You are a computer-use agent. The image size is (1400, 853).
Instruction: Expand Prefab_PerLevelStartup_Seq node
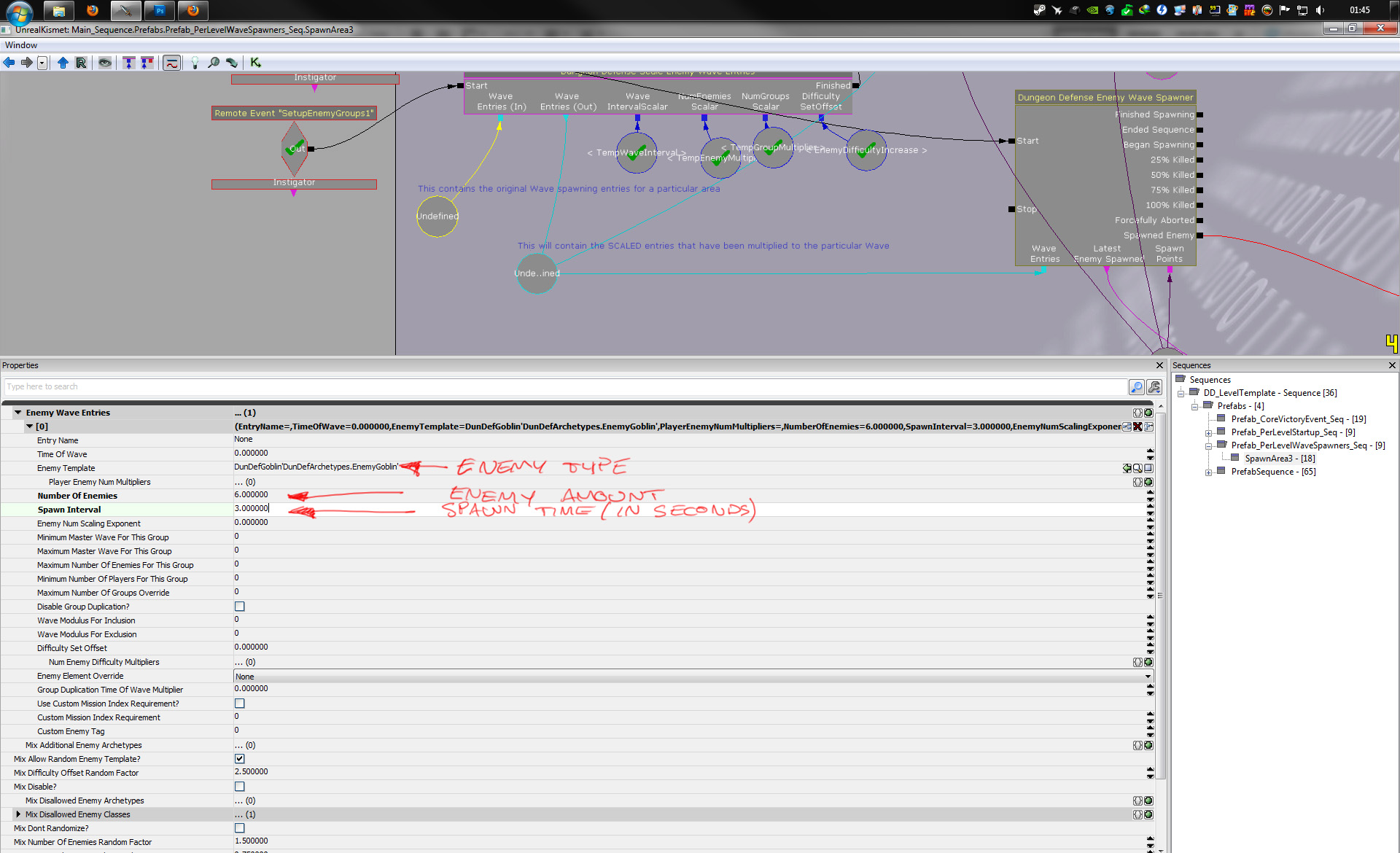click(x=1208, y=432)
